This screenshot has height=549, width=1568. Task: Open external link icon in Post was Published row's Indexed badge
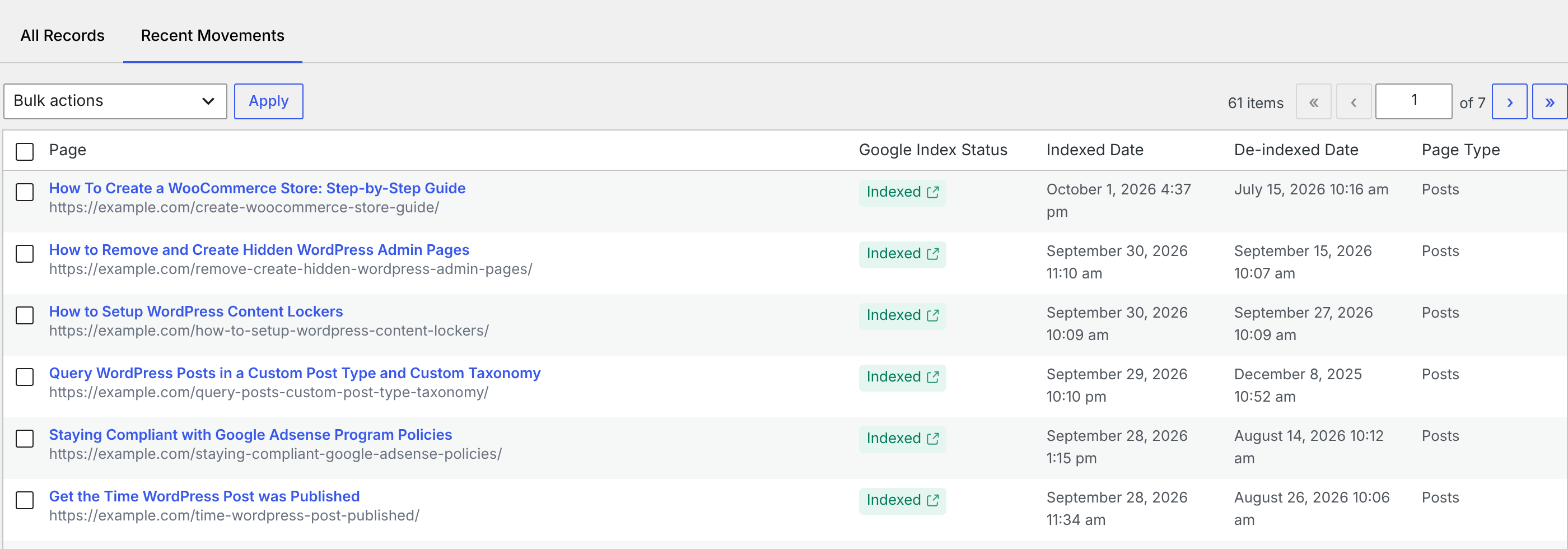pyautogui.click(x=932, y=500)
